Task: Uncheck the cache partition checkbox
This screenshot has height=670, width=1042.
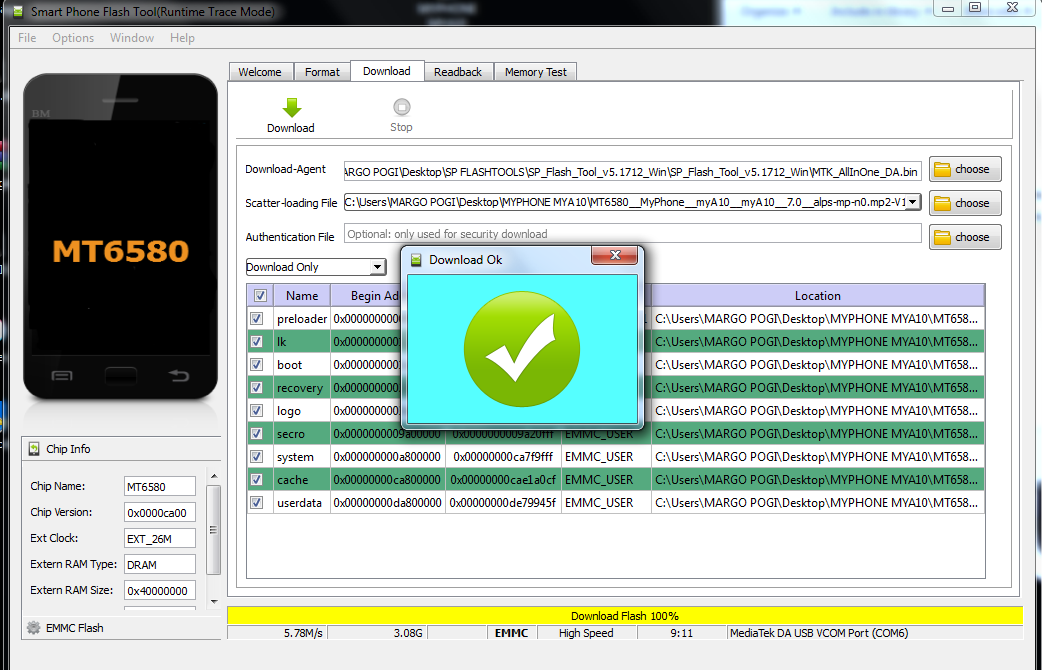Action: tap(257, 479)
